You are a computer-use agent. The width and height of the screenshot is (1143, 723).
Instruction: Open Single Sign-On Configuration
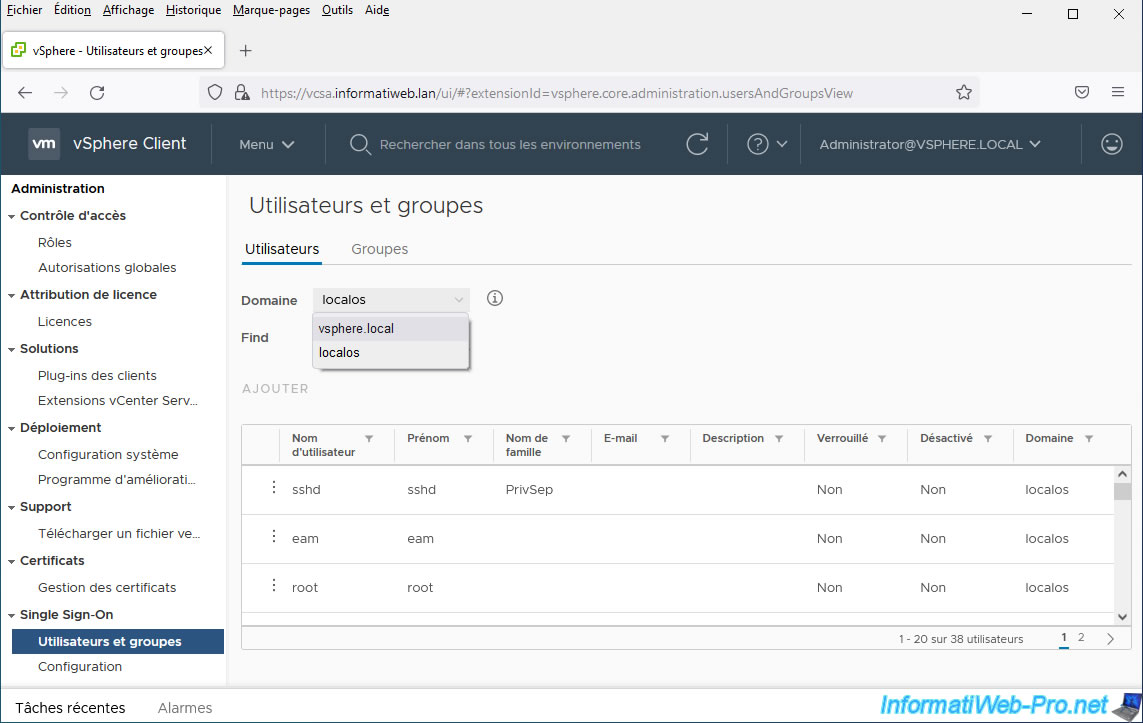[x=79, y=666]
